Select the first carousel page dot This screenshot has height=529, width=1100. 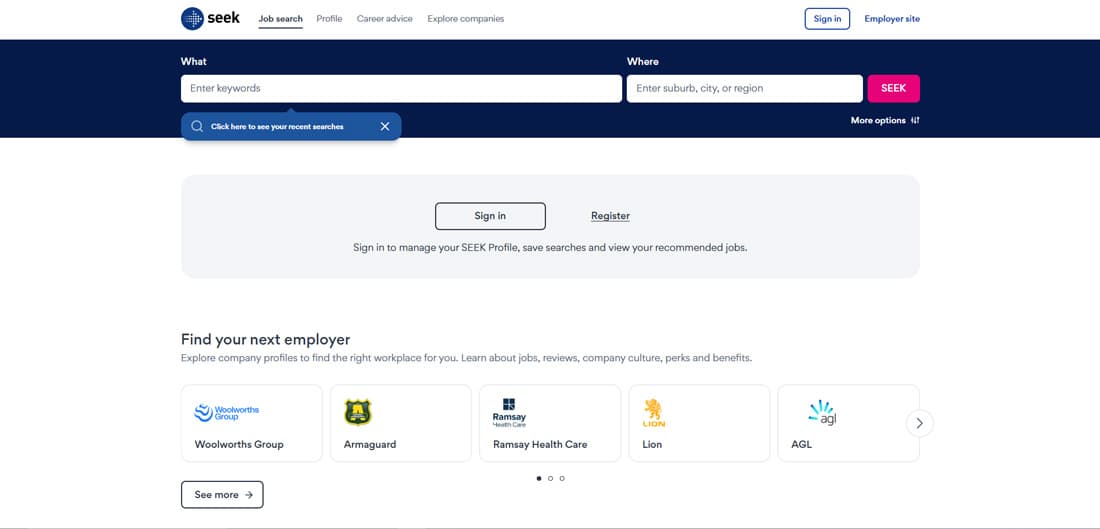[x=539, y=478]
